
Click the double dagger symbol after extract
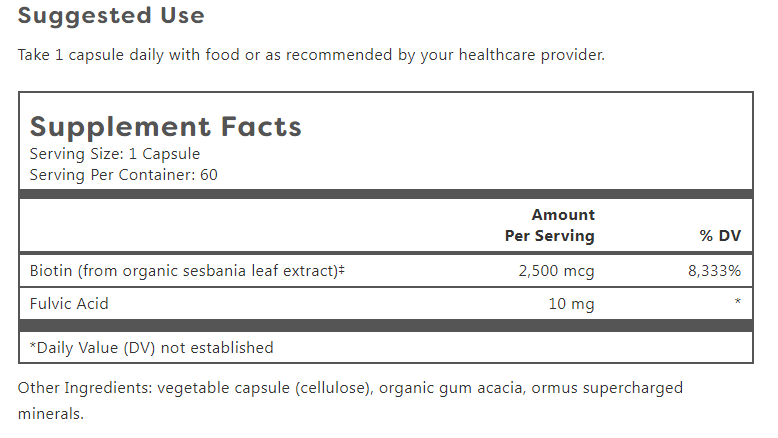point(342,270)
